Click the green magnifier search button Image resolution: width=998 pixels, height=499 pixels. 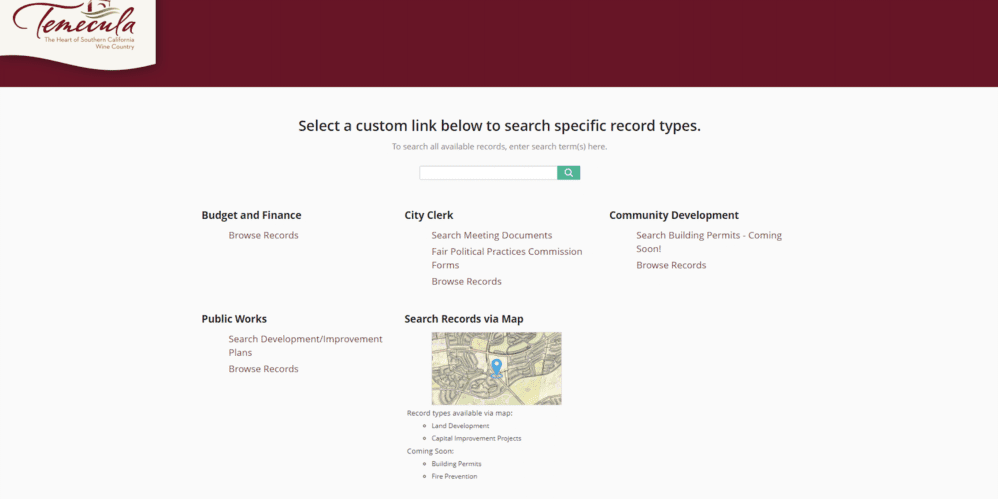(x=568, y=173)
